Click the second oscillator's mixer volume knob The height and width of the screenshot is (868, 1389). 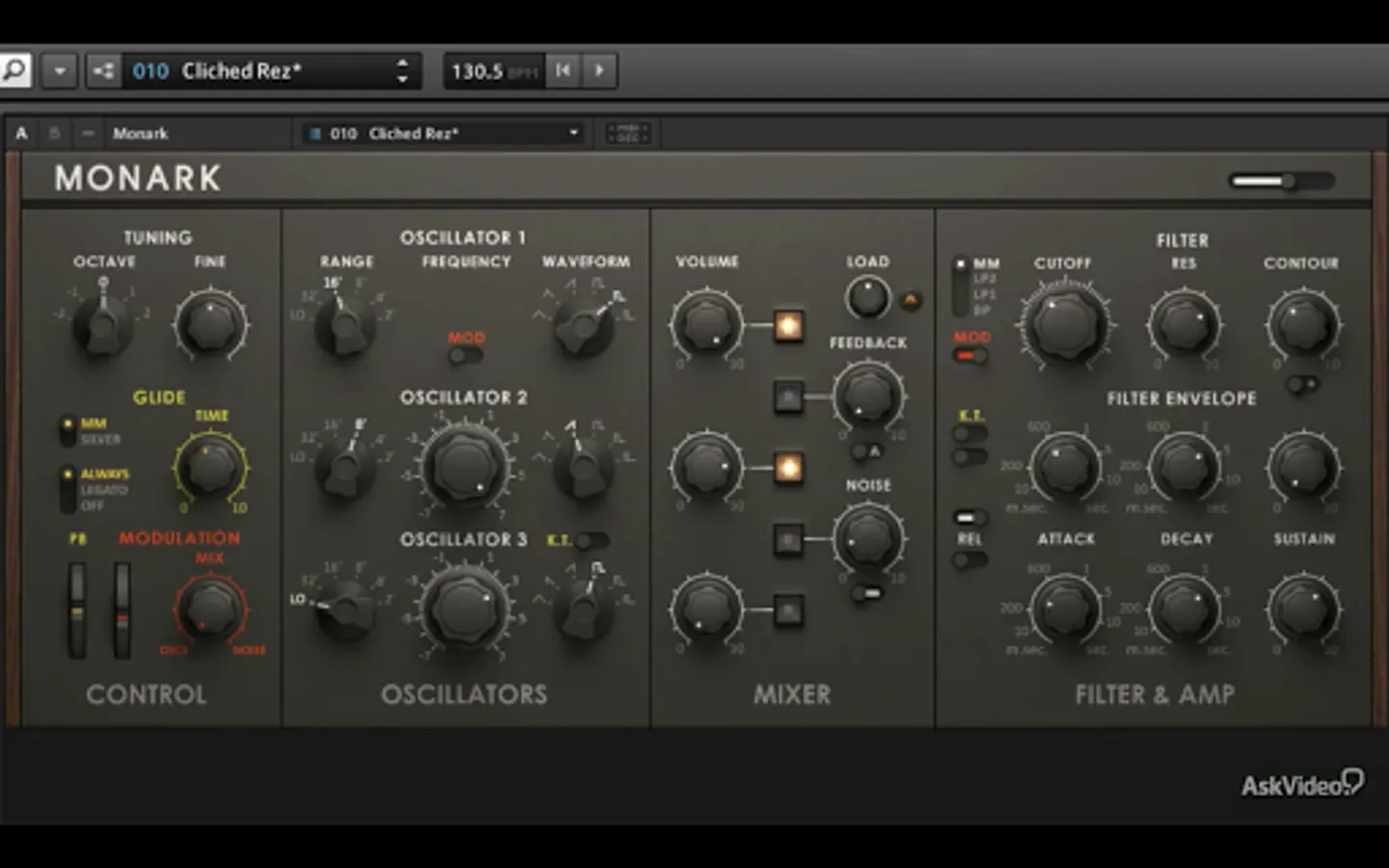(707, 468)
